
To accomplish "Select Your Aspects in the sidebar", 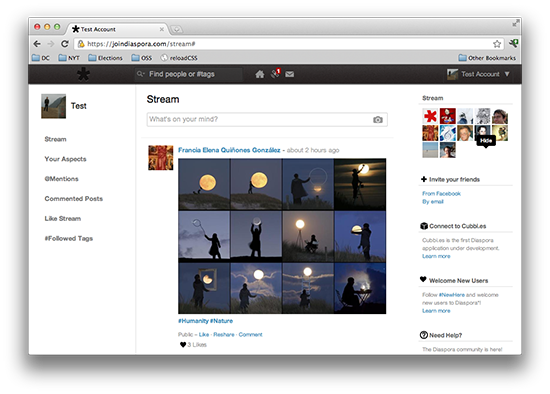I will coord(65,159).
